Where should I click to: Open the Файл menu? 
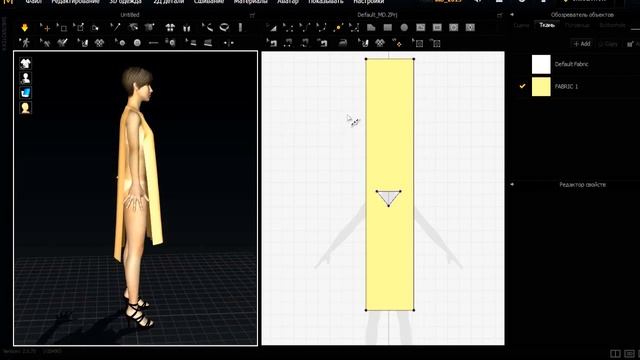pyautogui.click(x=33, y=2)
